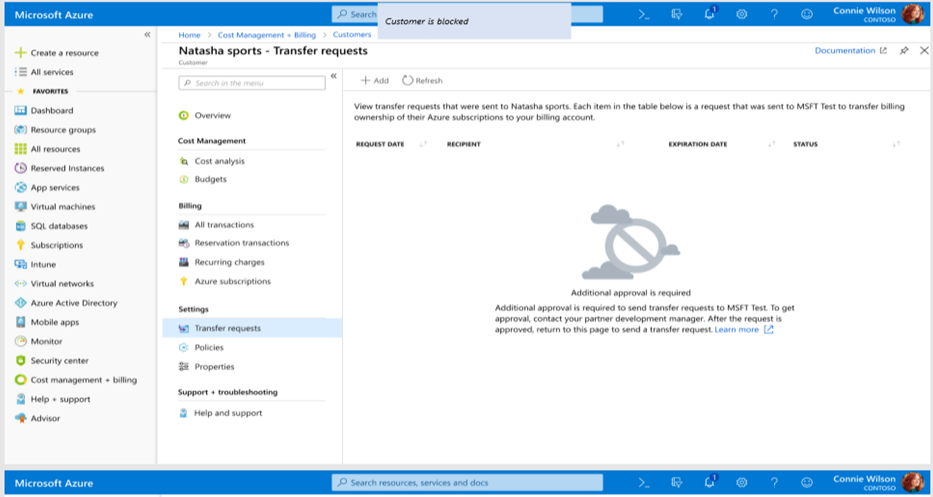Open Documentation link
The height and width of the screenshot is (497, 933).
click(x=850, y=51)
